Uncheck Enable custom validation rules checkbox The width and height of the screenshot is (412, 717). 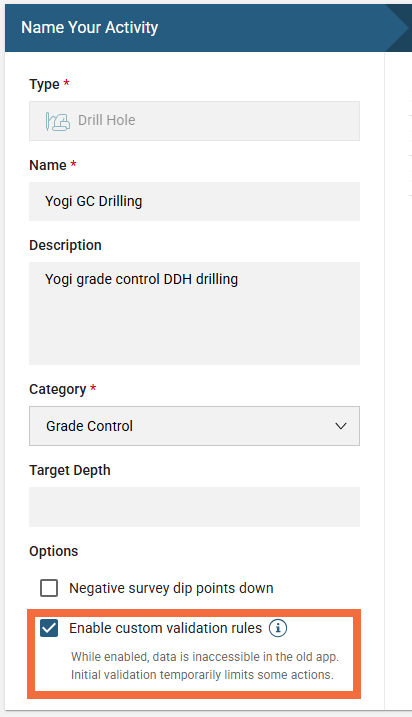click(49, 628)
